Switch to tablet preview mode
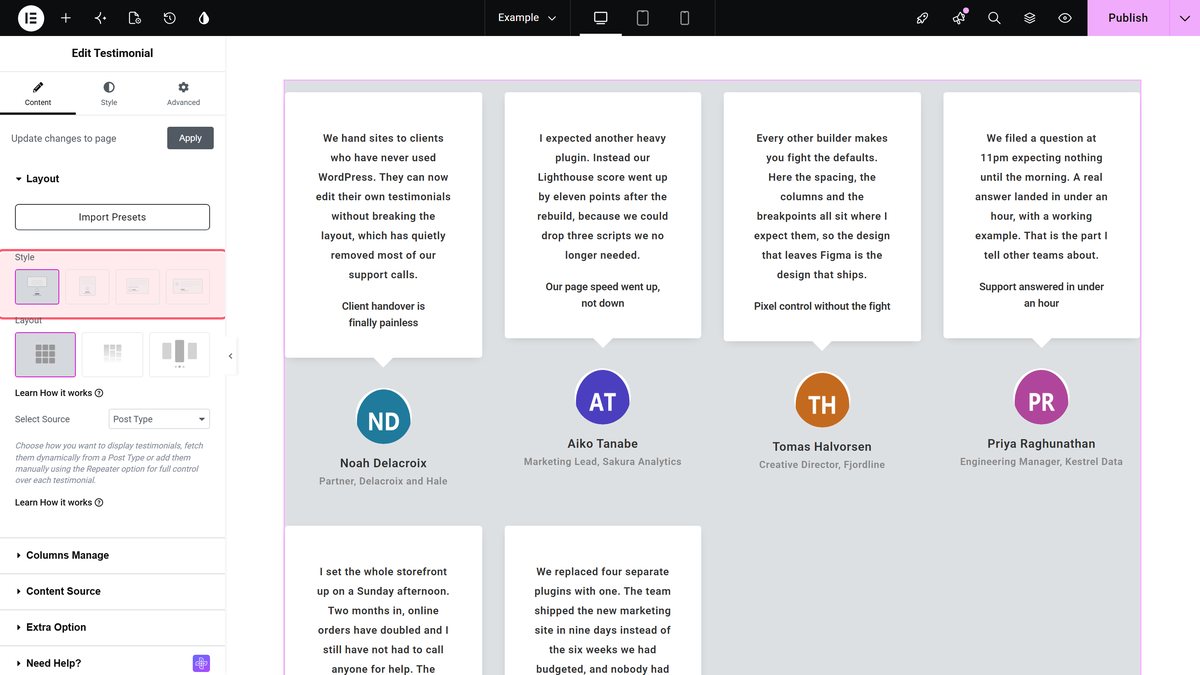 click(x=643, y=18)
